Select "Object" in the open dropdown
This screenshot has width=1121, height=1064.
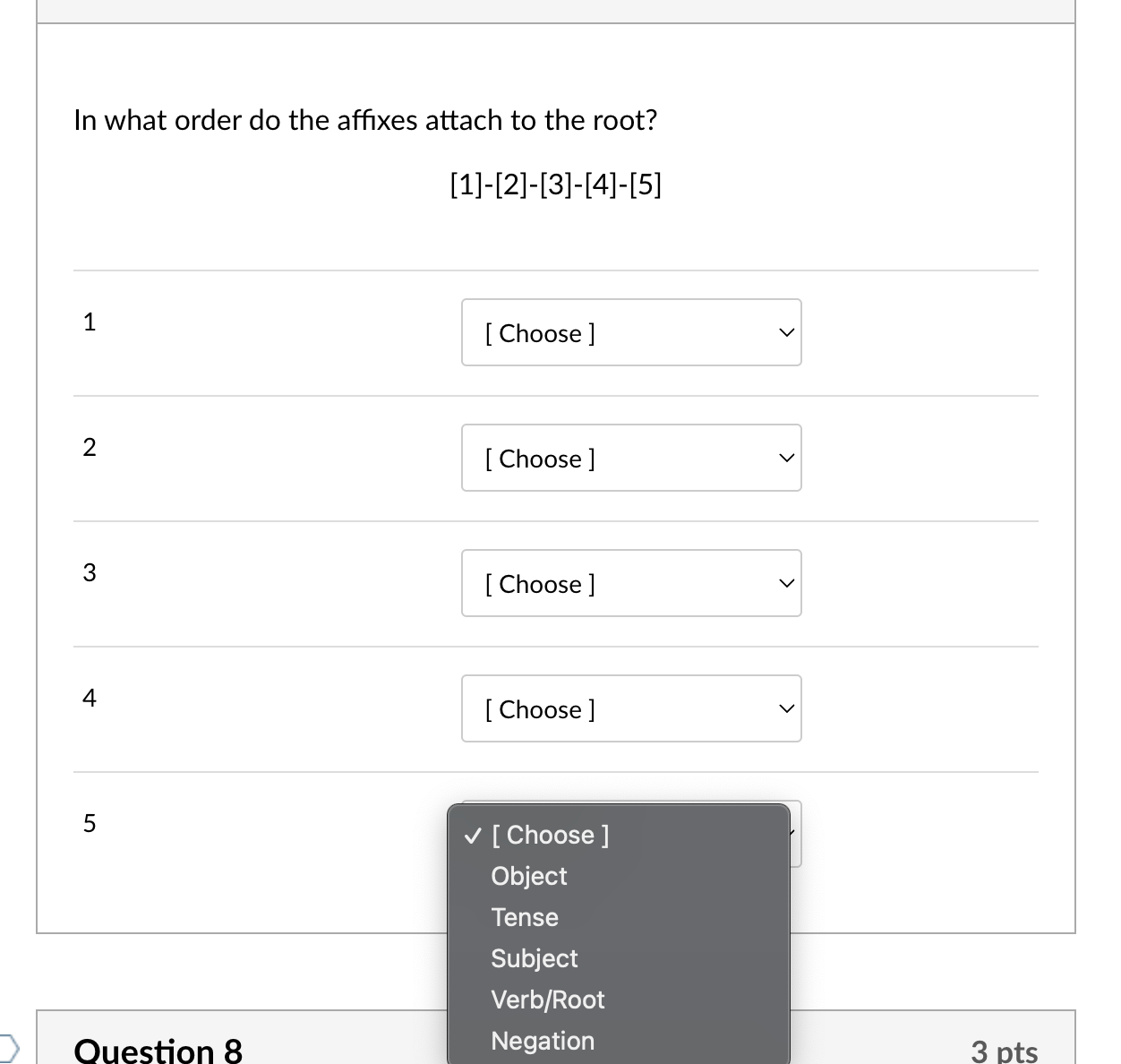[528, 876]
